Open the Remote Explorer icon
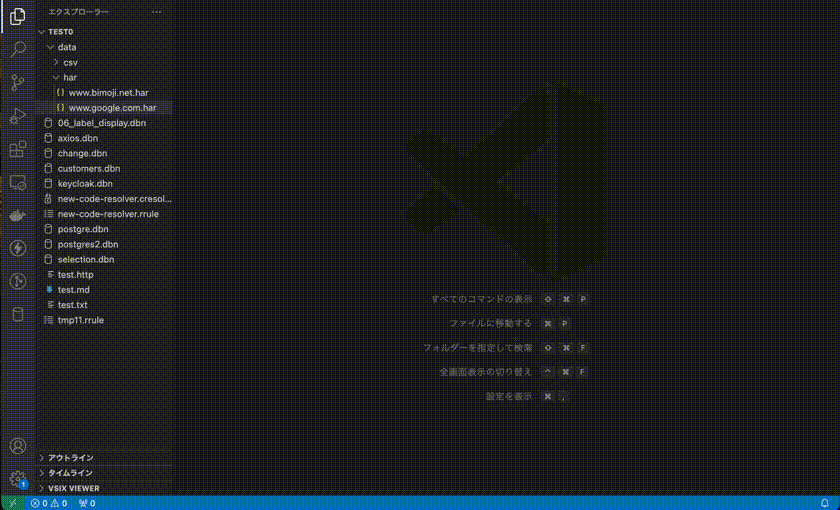Screen dimensions: 840x510 18,182
